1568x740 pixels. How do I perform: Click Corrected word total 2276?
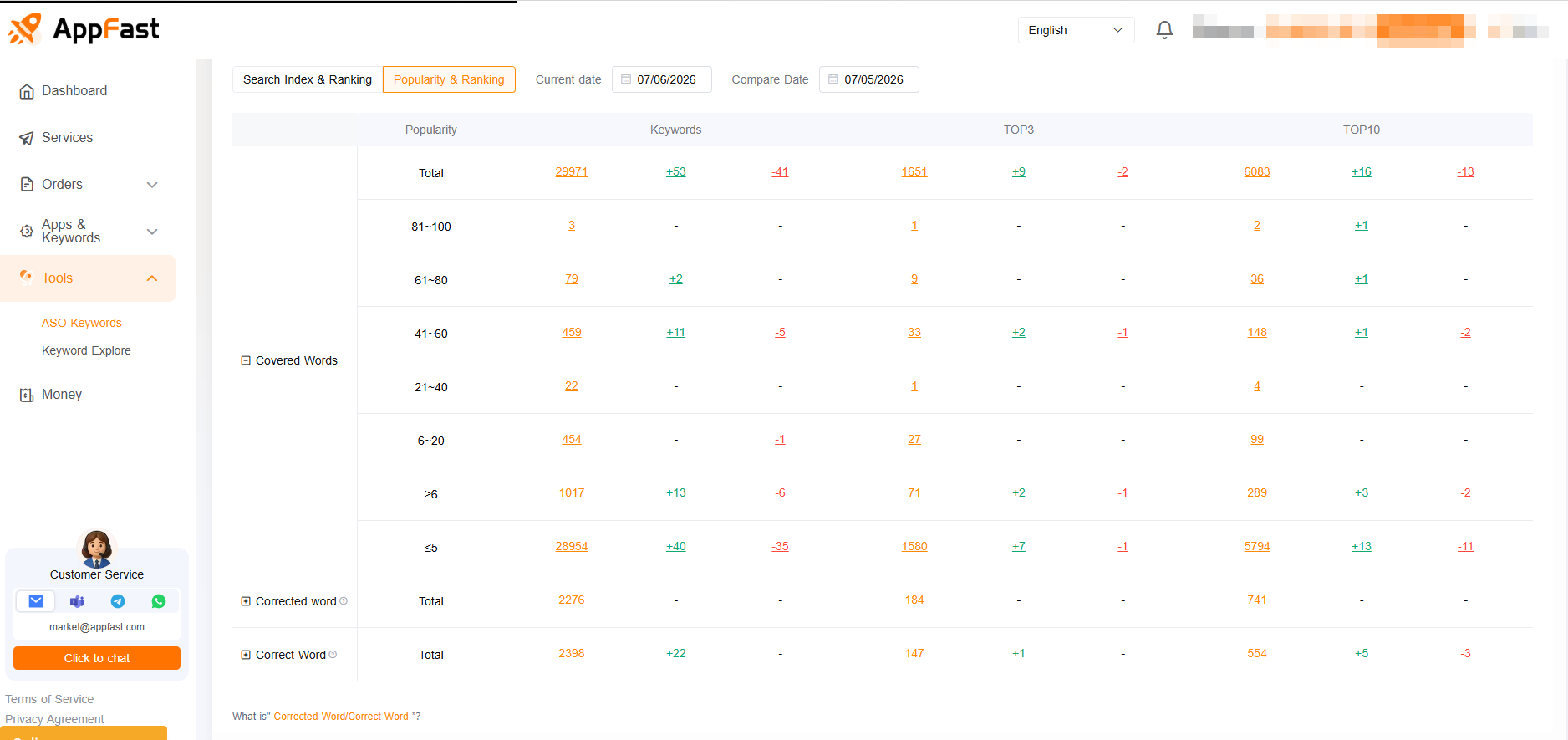click(572, 600)
